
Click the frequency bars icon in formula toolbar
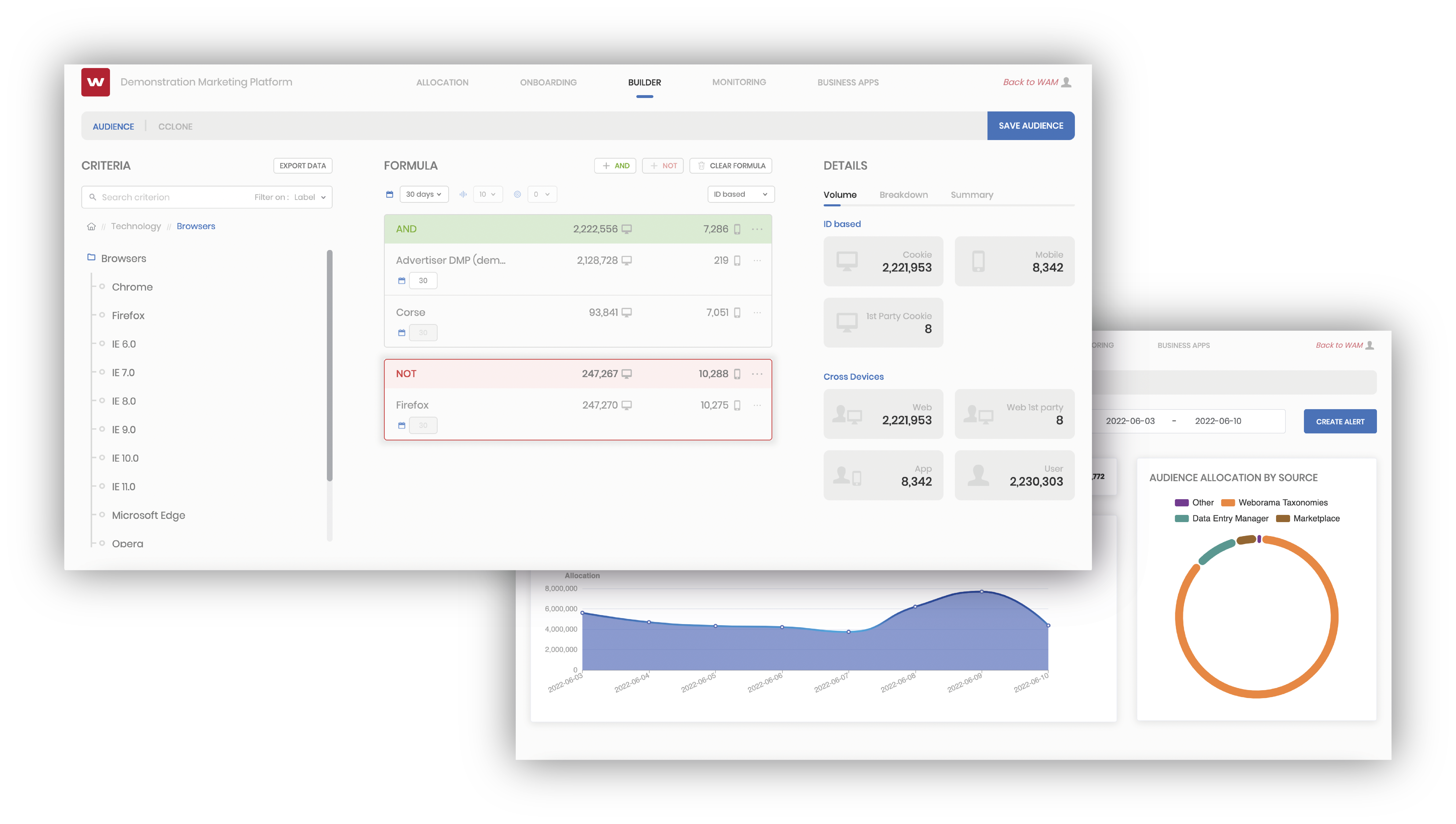[x=463, y=194]
